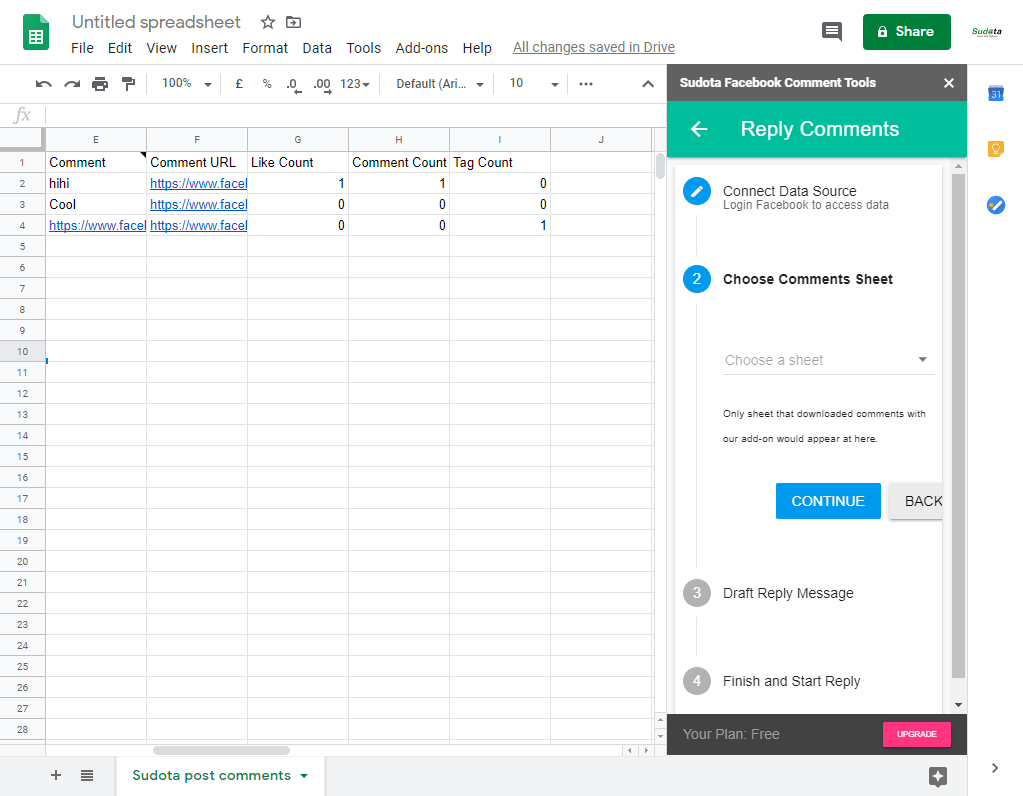Select the paint format tool
1023x796 pixels.
[x=129, y=84]
